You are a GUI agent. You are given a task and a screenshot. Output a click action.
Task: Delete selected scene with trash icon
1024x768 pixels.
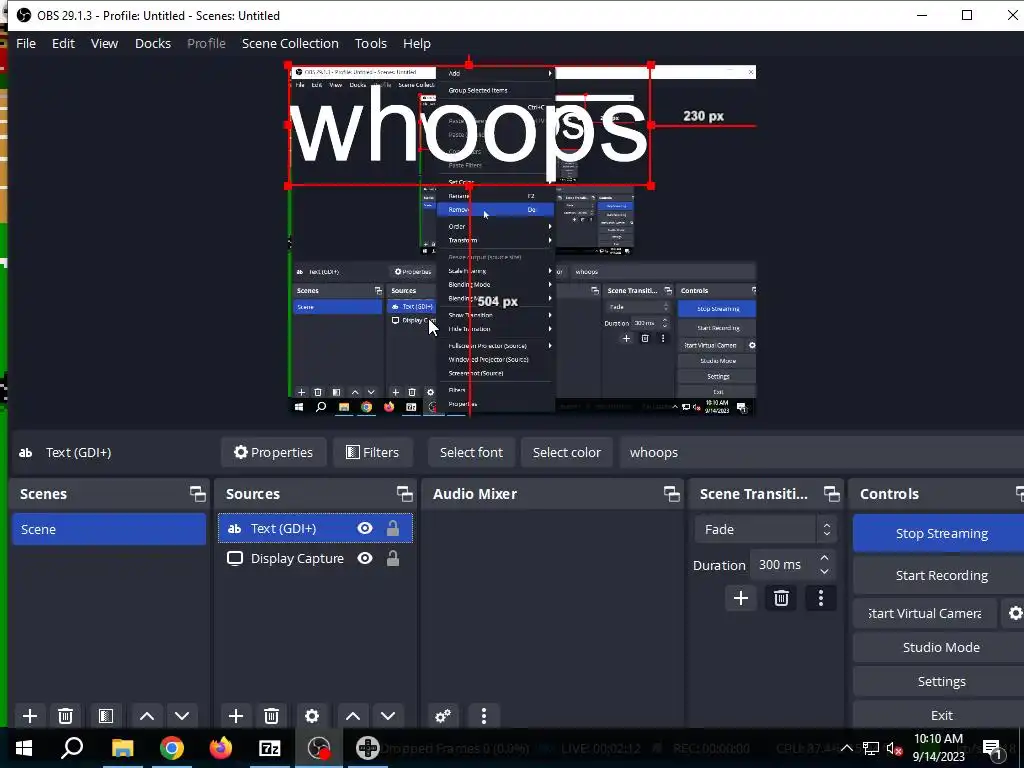(x=65, y=716)
